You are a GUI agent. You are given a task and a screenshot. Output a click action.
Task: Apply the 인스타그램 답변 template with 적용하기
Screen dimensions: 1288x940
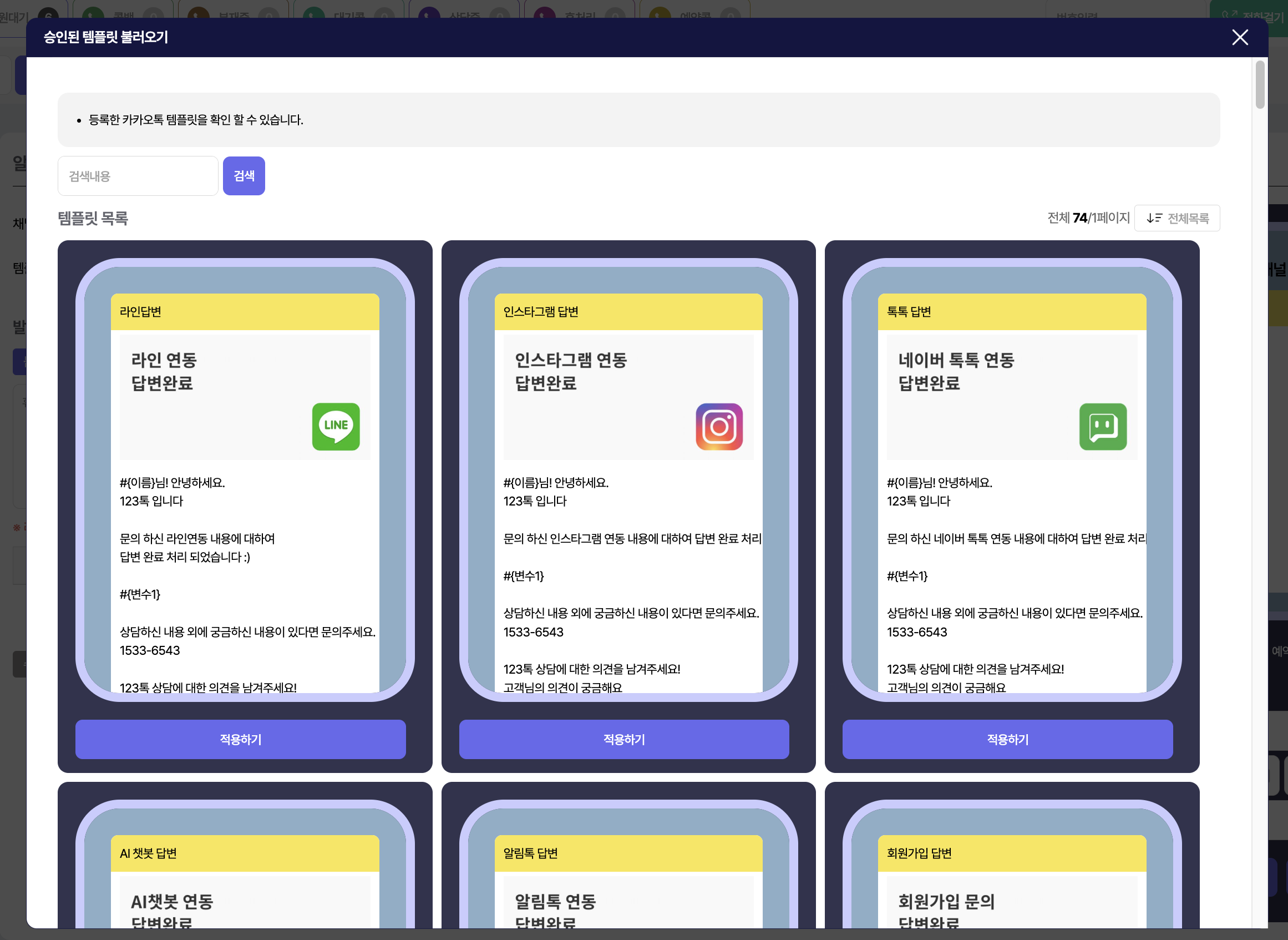624,739
